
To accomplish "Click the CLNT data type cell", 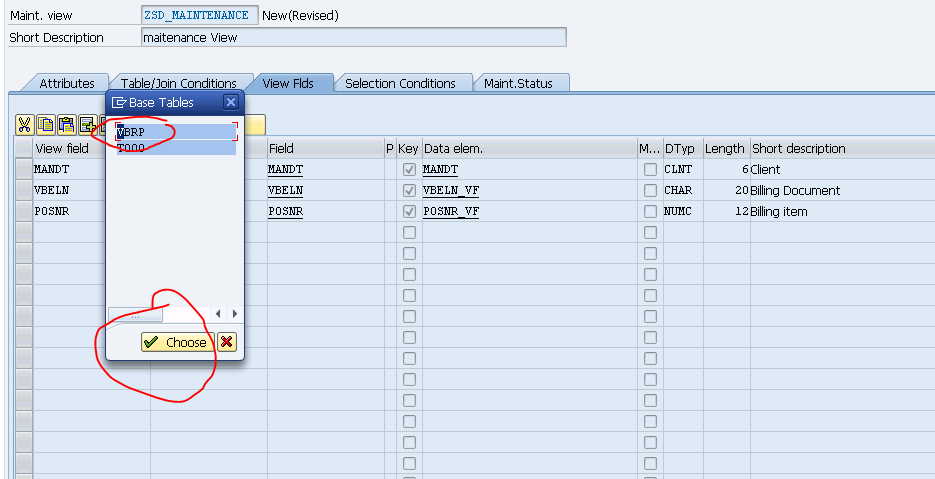I will [683, 169].
